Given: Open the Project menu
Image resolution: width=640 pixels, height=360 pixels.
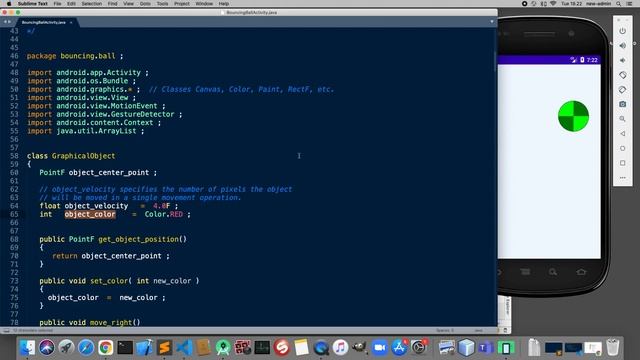Looking at the screenshot, I should [182, 3].
